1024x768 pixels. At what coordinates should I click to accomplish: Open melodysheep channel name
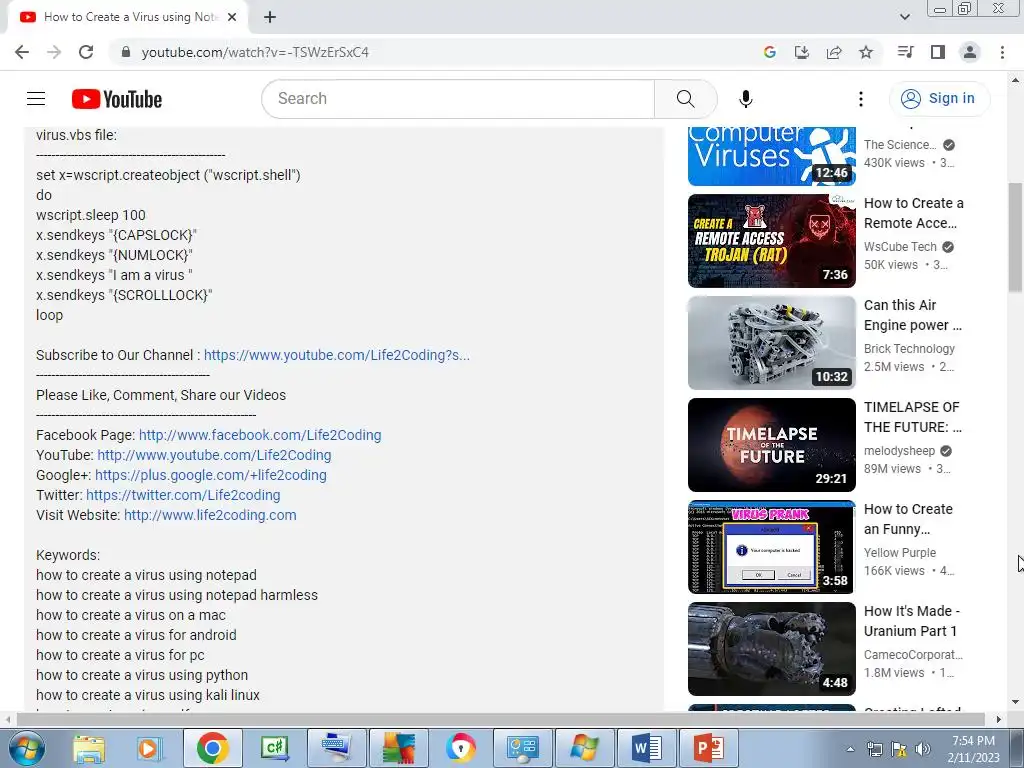(x=899, y=451)
